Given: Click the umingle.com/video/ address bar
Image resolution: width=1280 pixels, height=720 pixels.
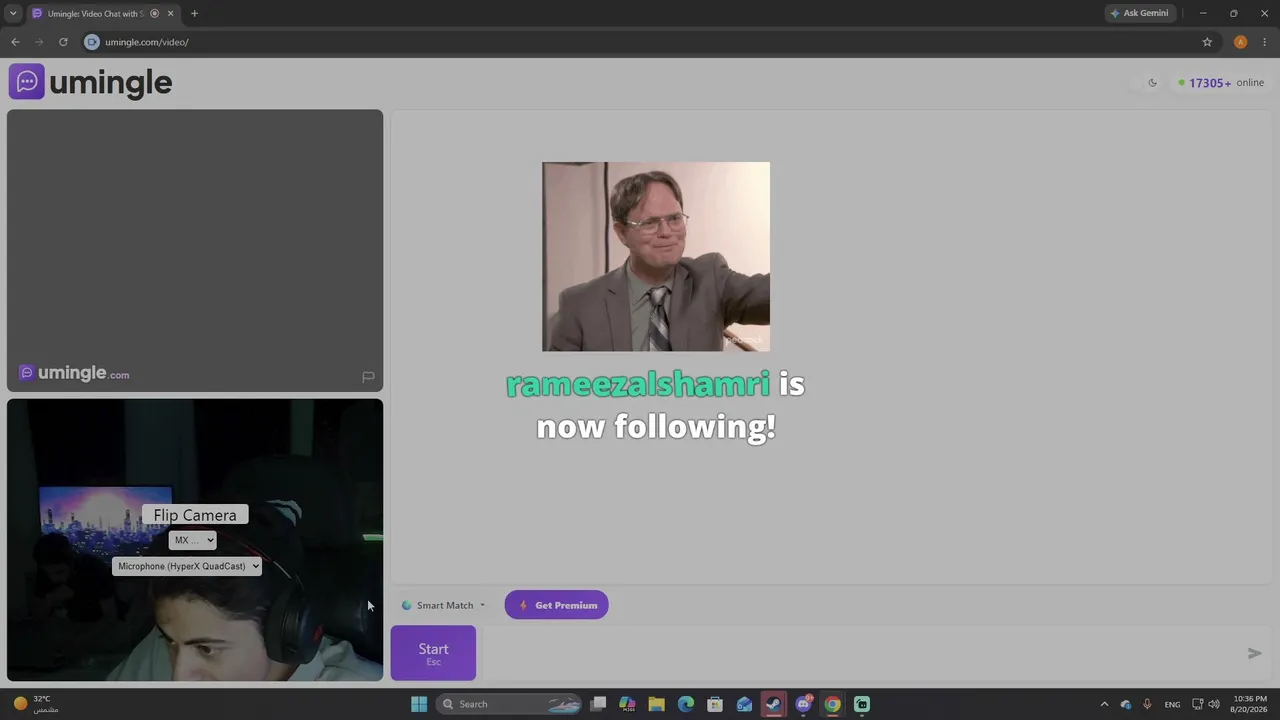Looking at the screenshot, I should pyautogui.click(x=640, y=42).
